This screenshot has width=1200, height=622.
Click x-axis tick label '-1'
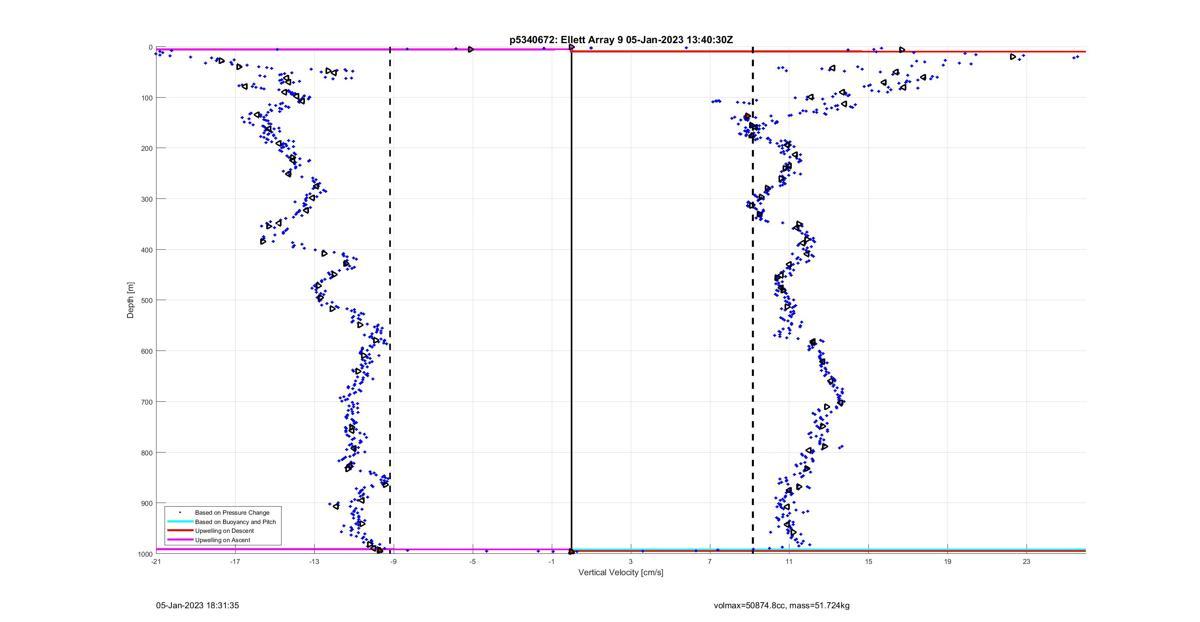click(x=551, y=561)
